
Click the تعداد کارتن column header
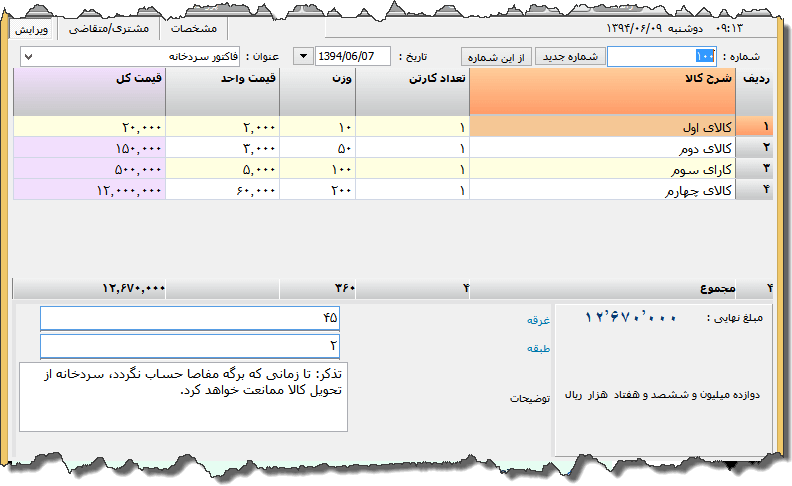[x=412, y=92]
